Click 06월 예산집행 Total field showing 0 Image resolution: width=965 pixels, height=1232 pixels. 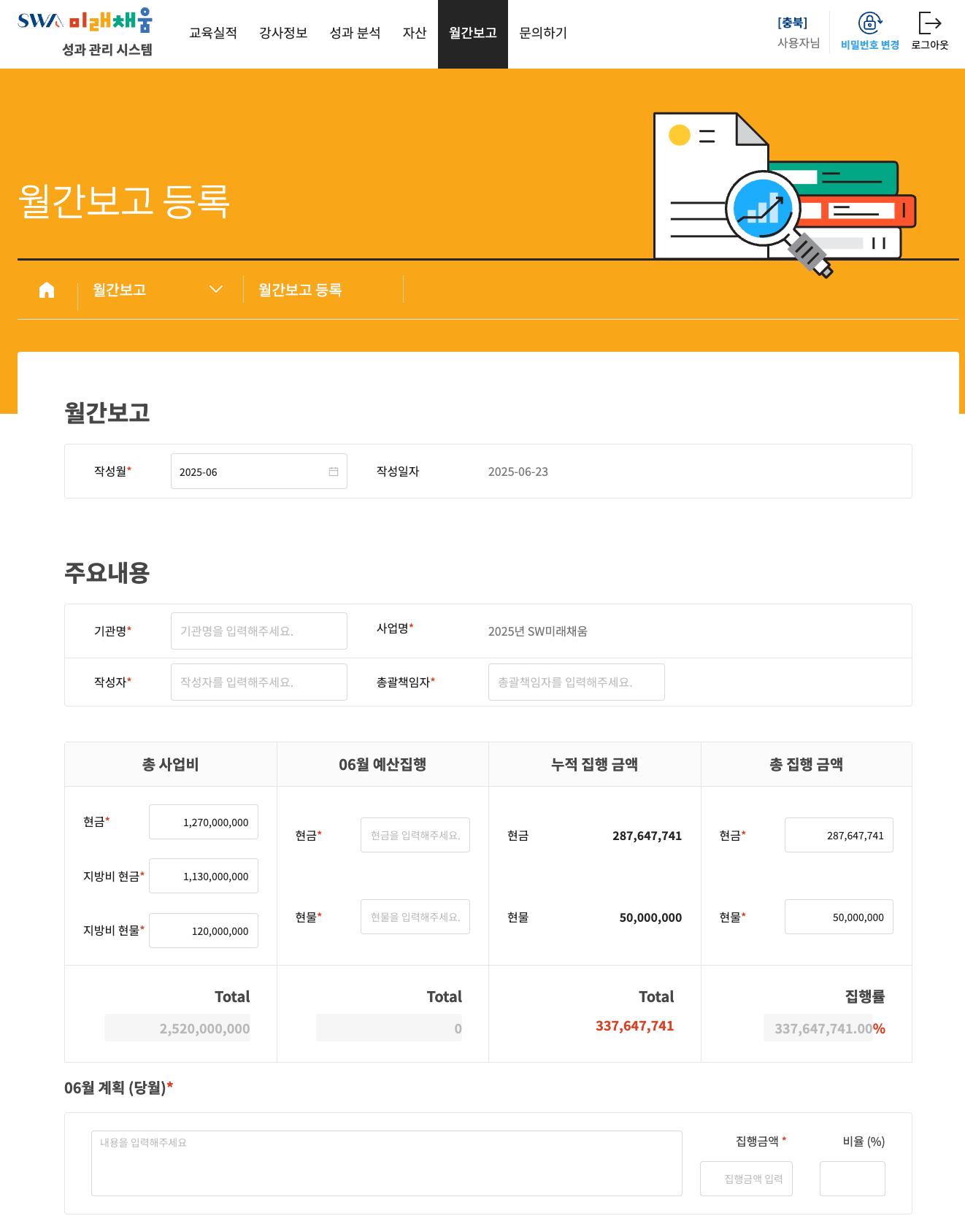point(389,1028)
